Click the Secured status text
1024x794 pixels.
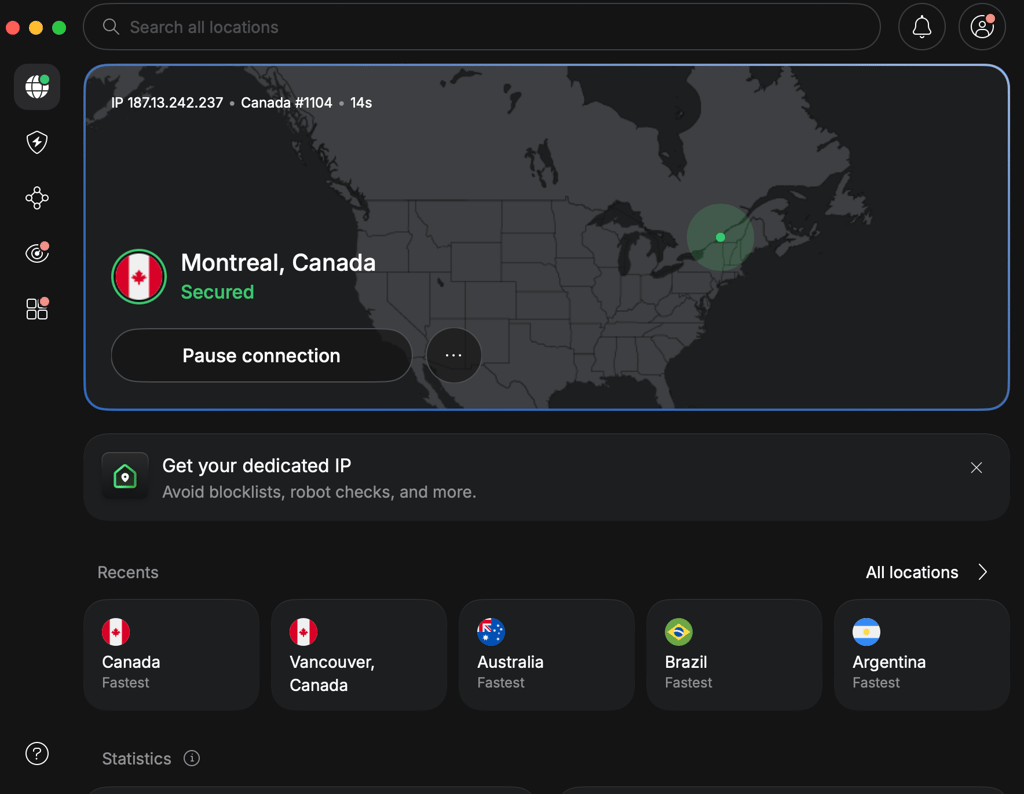(x=217, y=292)
